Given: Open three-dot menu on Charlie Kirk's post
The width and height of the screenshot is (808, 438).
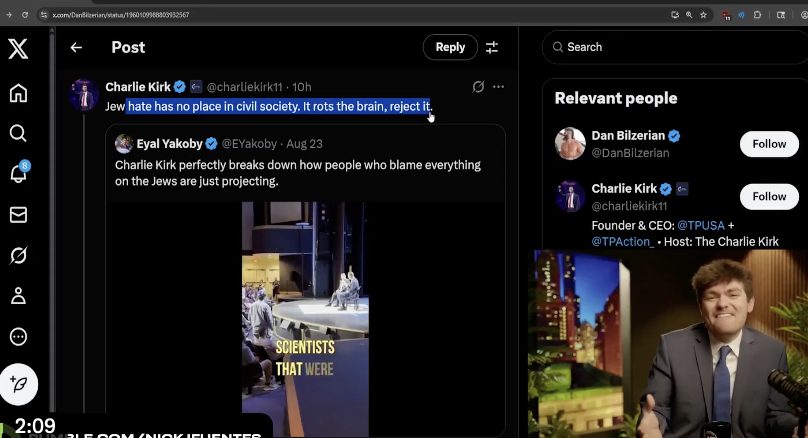Looking at the screenshot, I should pos(498,87).
